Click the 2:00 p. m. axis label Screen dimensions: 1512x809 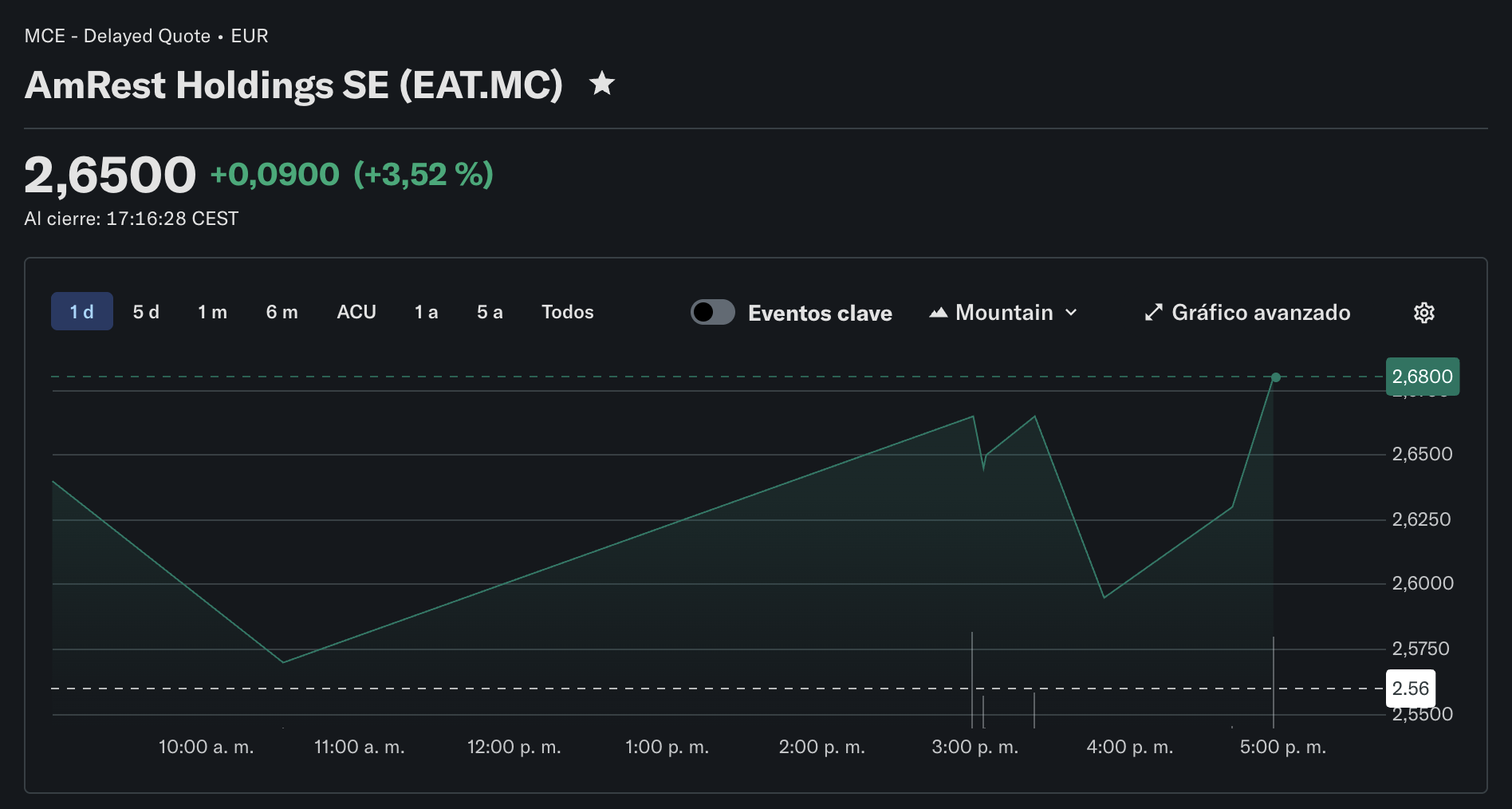point(822,748)
